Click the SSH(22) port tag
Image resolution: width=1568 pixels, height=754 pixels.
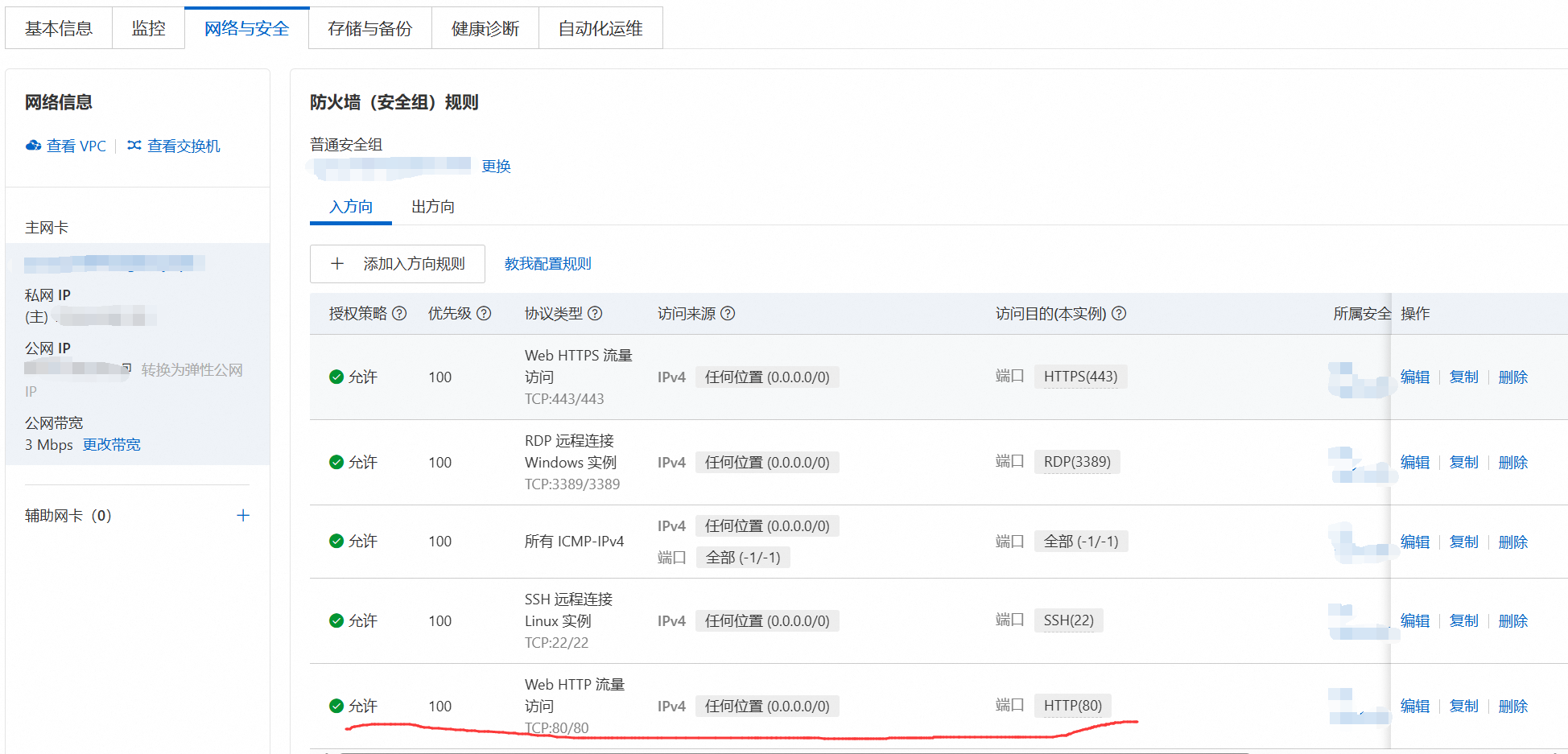pyautogui.click(x=1069, y=620)
